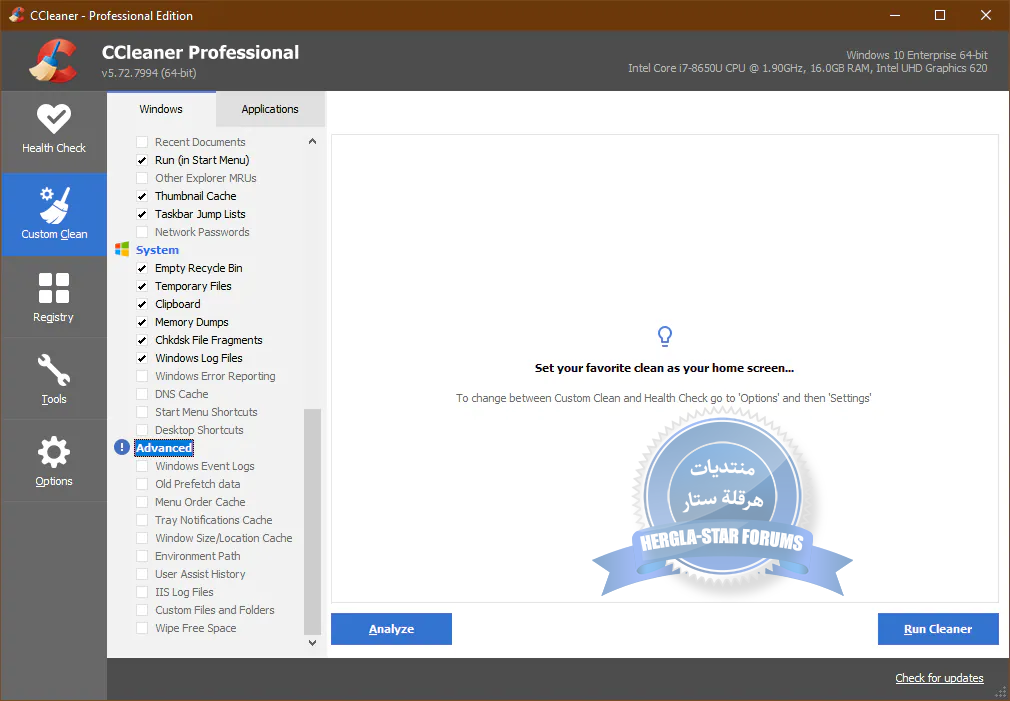Enable Other Explorer MRUs checkbox

click(x=142, y=178)
